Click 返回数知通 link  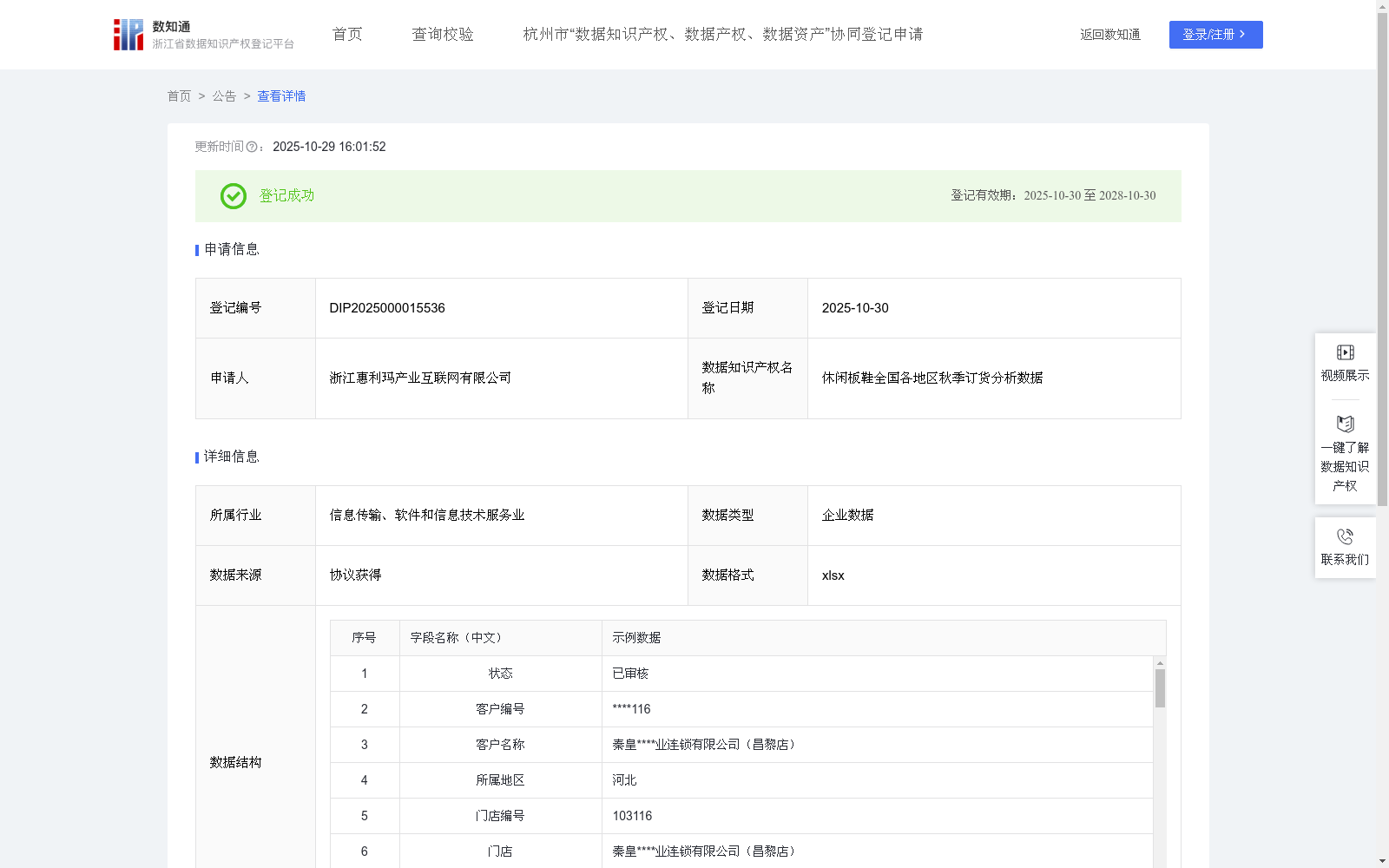point(1110,35)
